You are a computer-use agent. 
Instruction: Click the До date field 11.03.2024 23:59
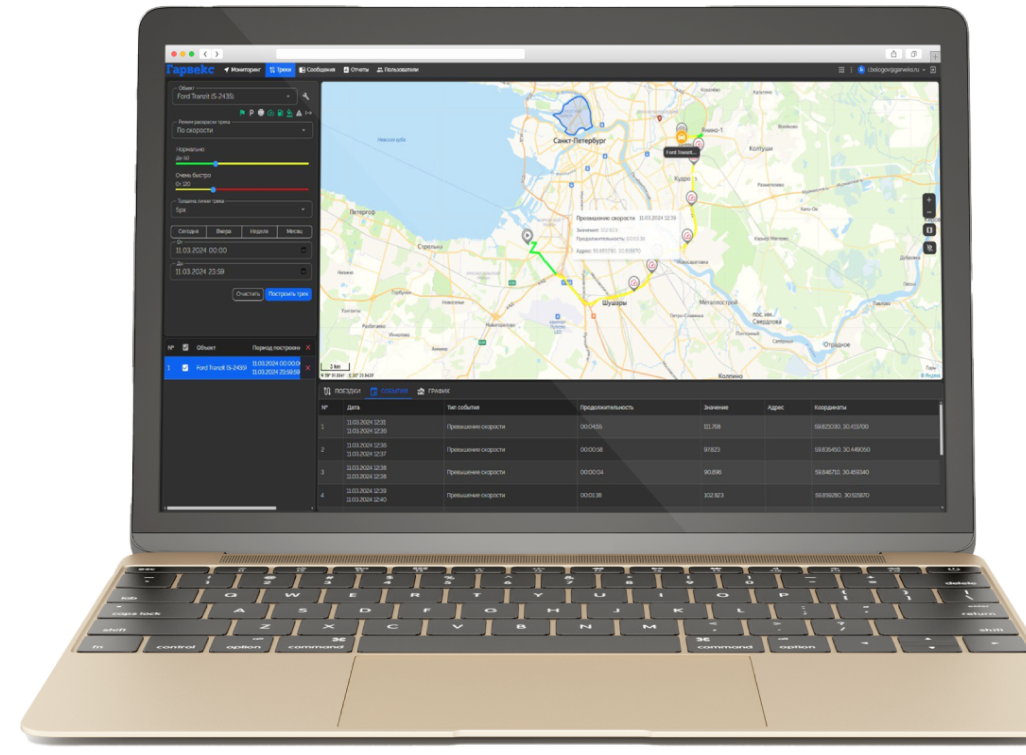click(x=241, y=271)
